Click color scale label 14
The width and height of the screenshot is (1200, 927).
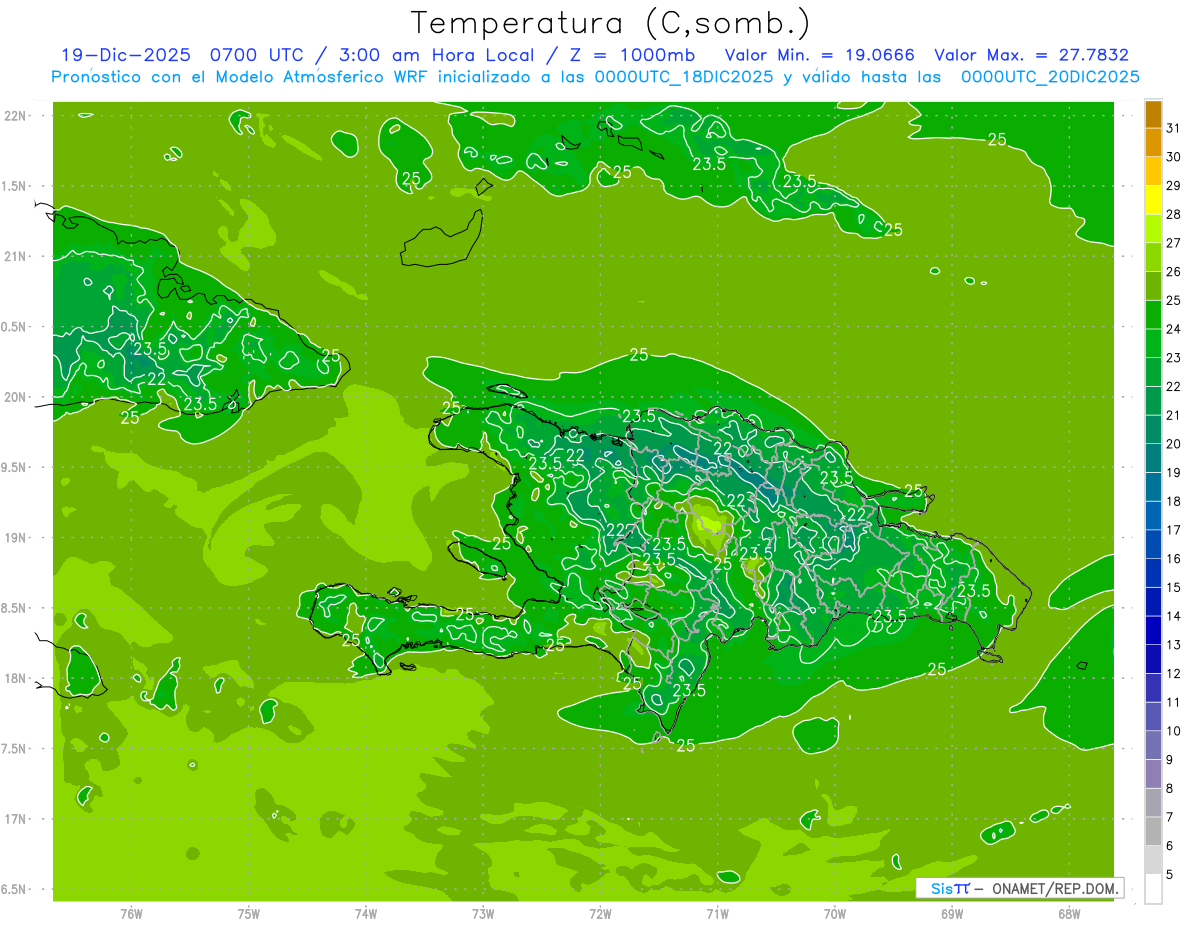click(x=1174, y=616)
